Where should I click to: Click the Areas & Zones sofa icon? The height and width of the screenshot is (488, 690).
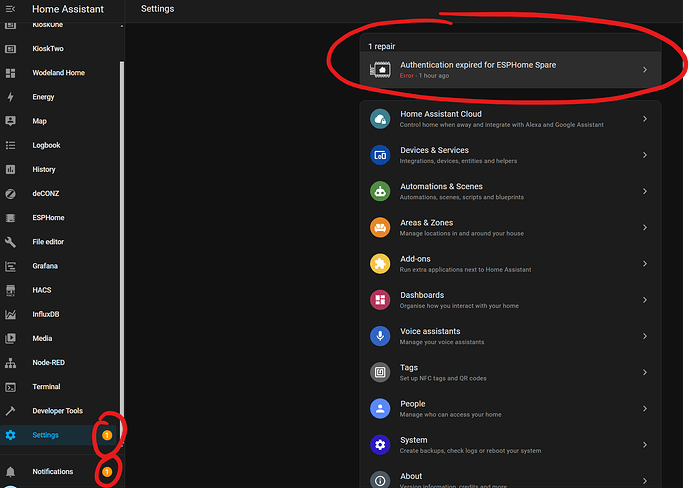[380, 227]
